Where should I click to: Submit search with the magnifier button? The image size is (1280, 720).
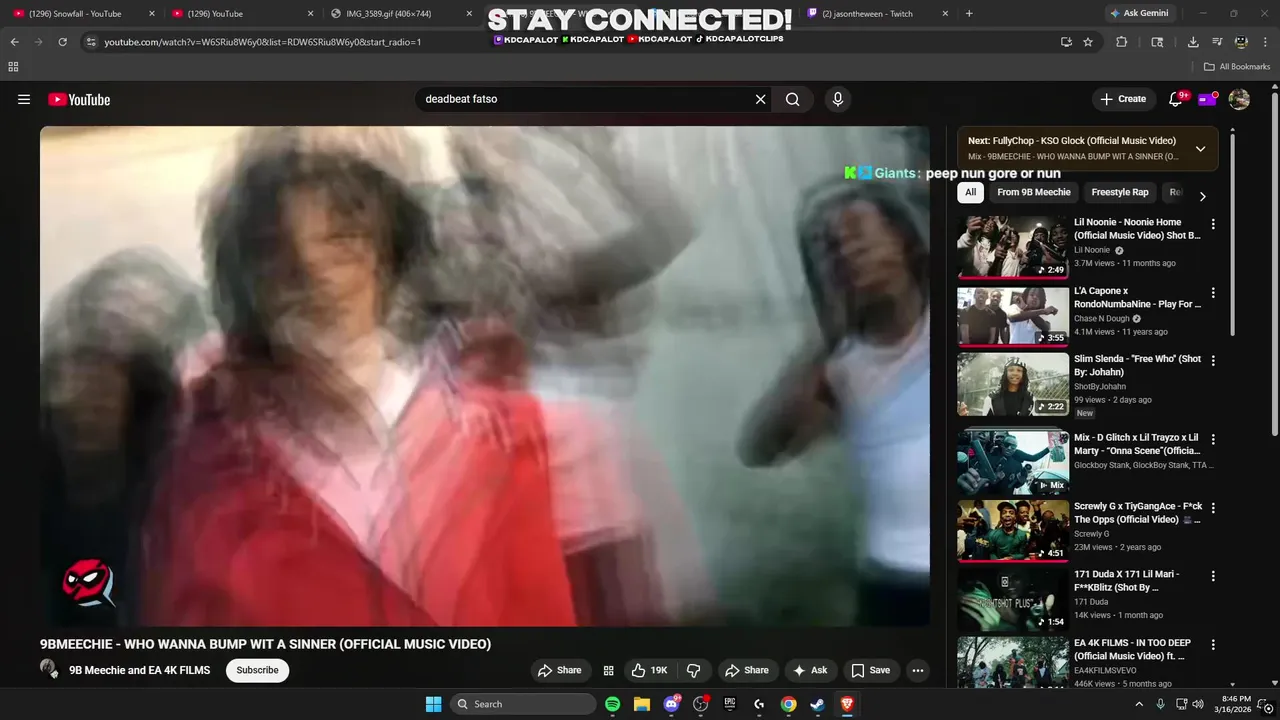(x=793, y=99)
